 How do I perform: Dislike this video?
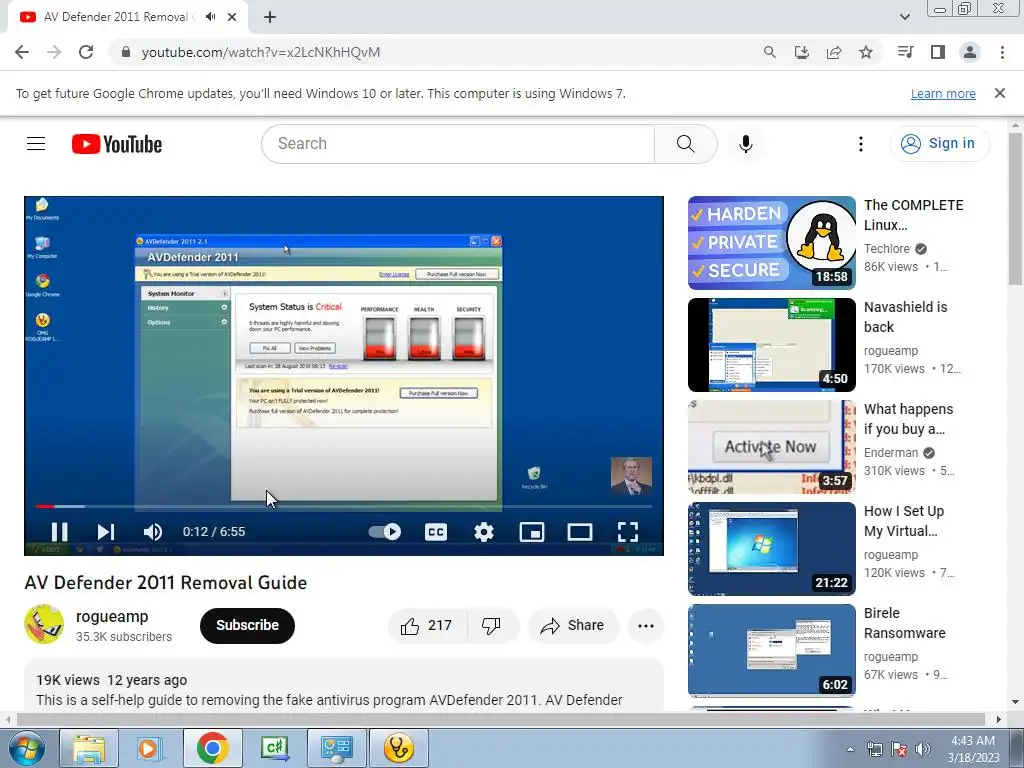click(x=492, y=626)
